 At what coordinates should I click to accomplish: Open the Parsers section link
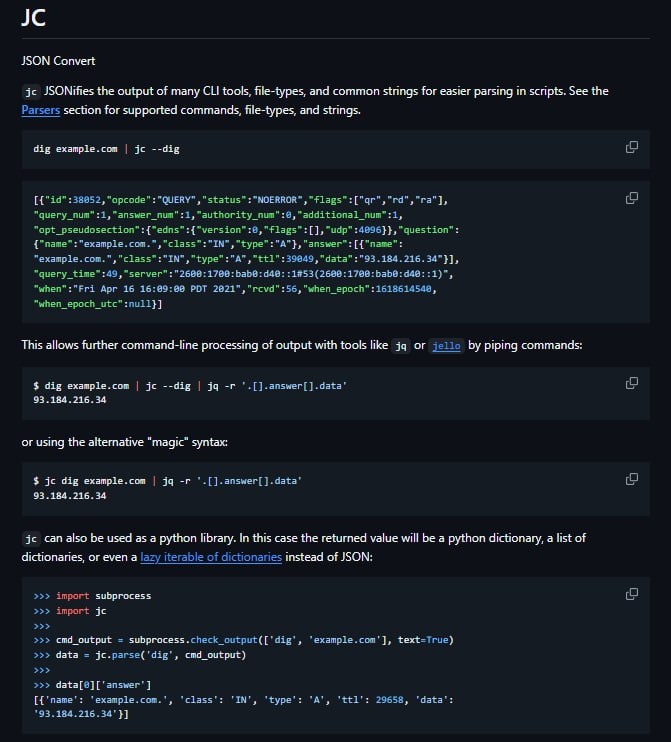click(40, 110)
